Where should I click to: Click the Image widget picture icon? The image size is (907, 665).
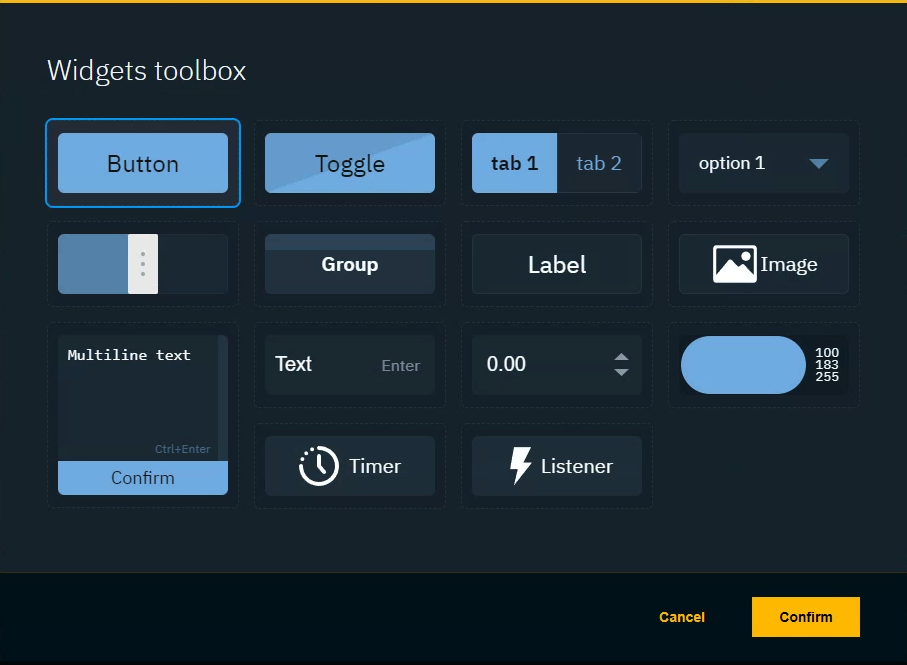coord(734,264)
